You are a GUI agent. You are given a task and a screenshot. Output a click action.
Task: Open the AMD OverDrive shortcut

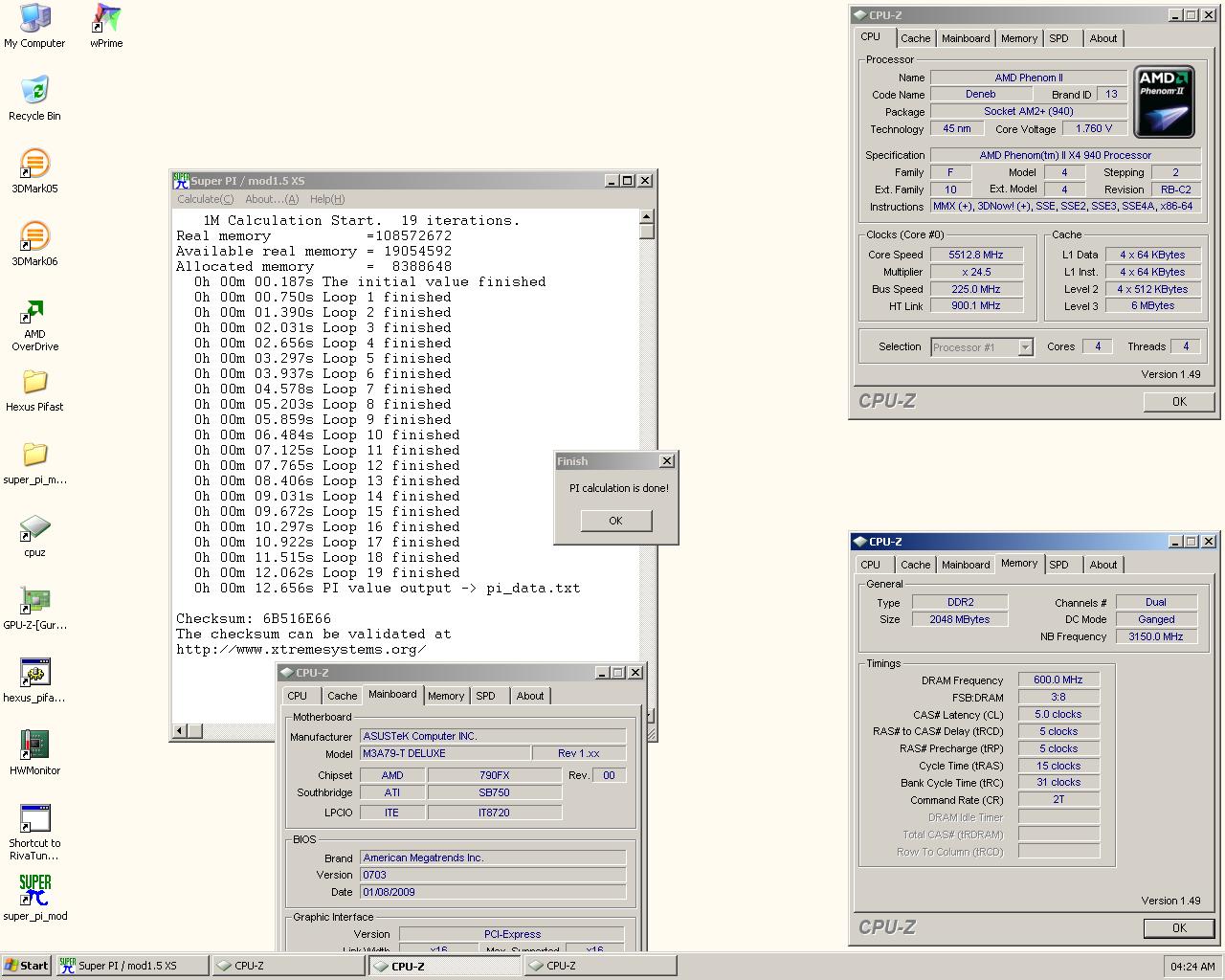[34, 325]
